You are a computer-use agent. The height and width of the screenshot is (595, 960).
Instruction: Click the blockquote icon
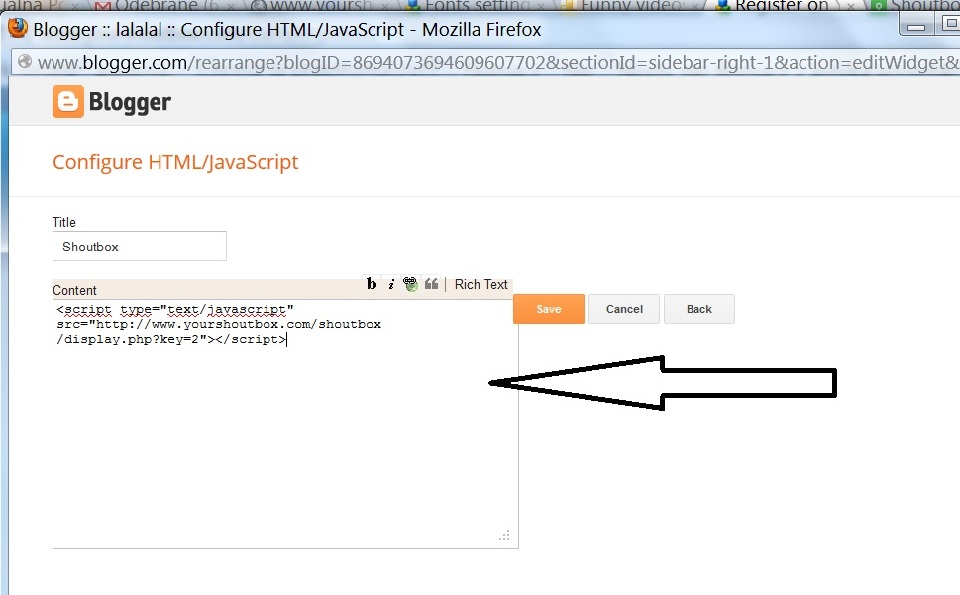(x=431, y=284)
